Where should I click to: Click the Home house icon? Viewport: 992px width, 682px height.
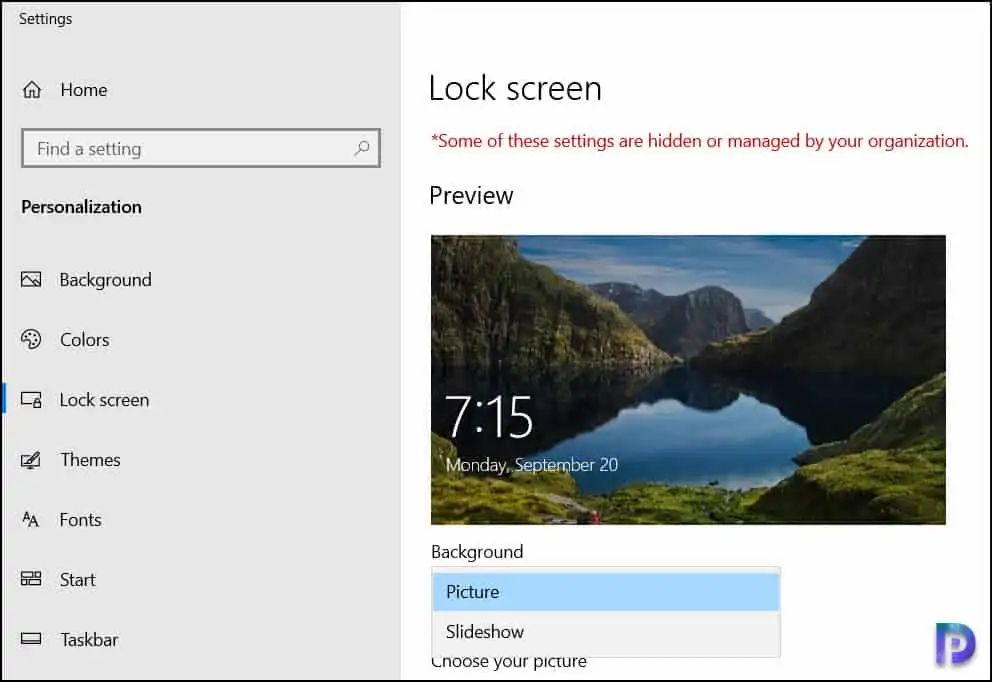click(x=32, y=90)
